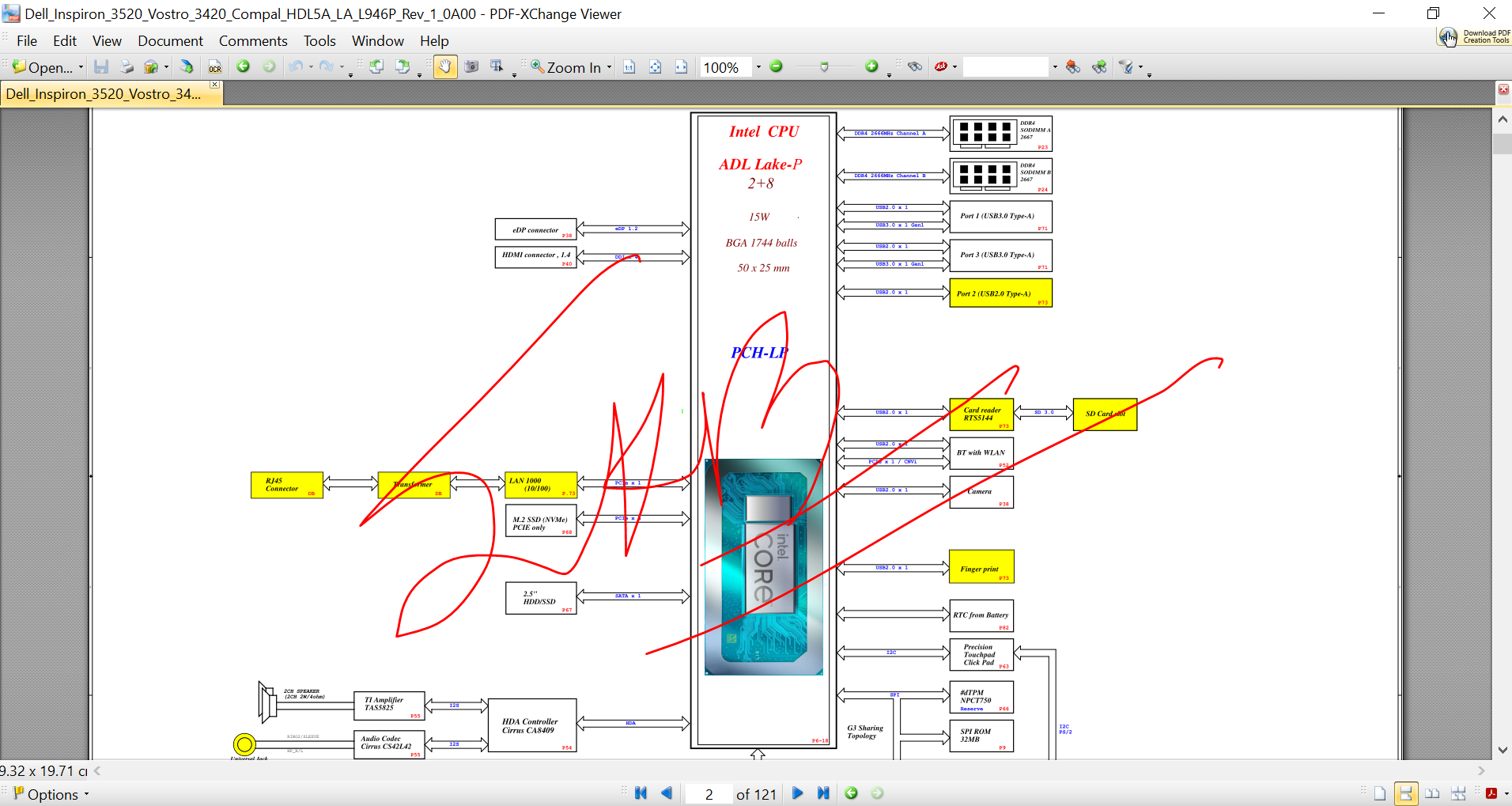
Task: Open the Help menu
Action: 434,41
